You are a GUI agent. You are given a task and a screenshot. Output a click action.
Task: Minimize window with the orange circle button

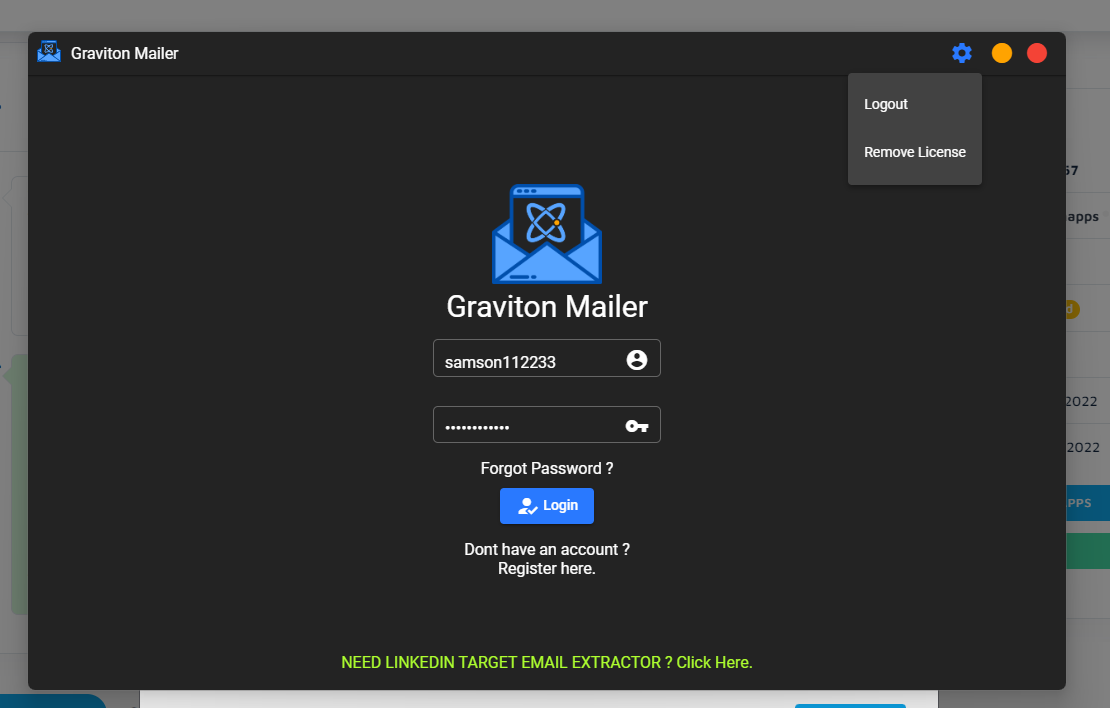[x=1001, y=53]
